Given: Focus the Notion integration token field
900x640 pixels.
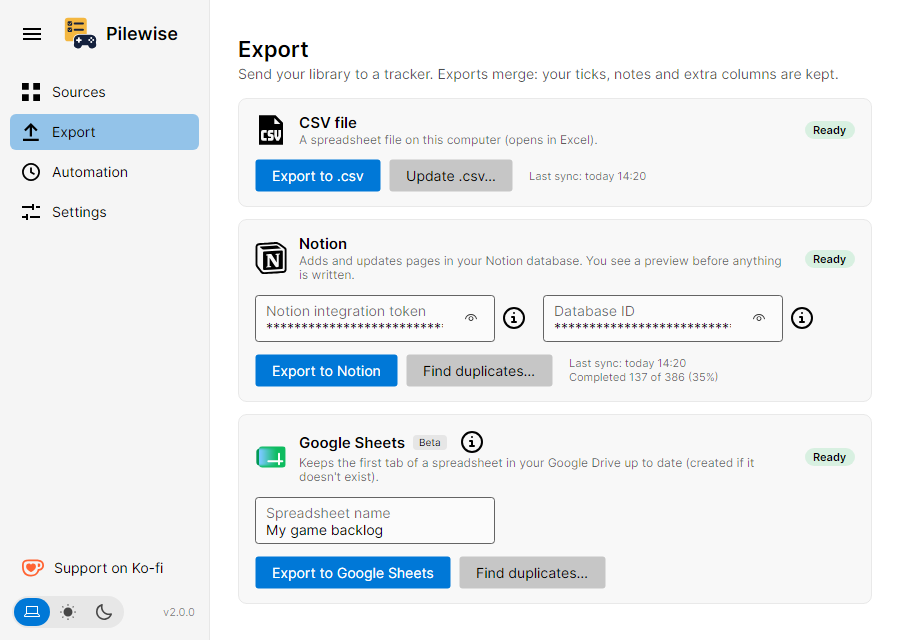Looking at the screenshot, I should (375, 319).
